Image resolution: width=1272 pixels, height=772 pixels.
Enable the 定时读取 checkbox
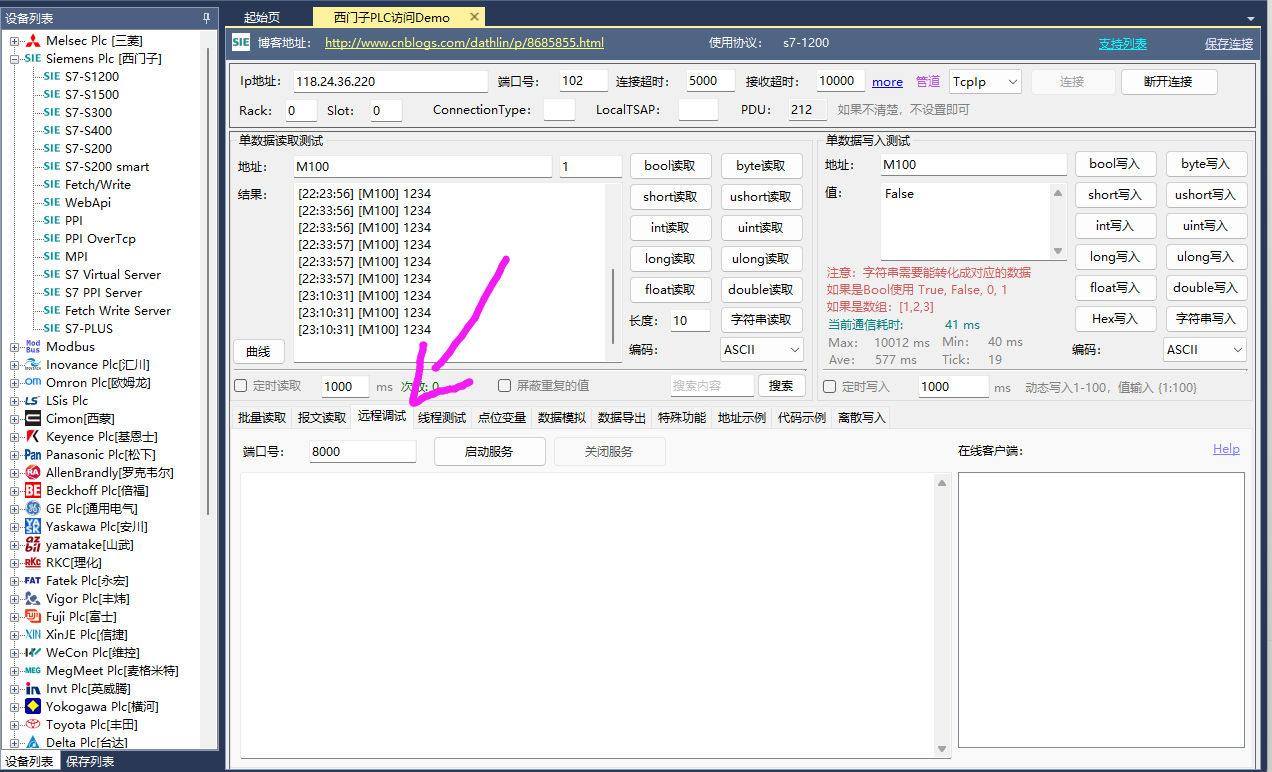240,386
